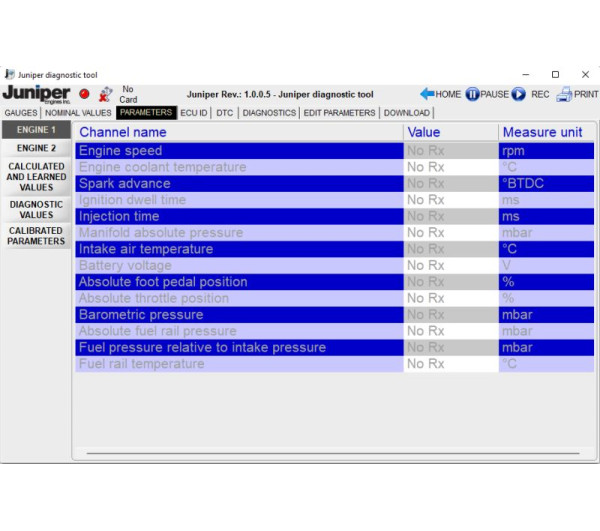Click the app icon in title bar
This screenshot has height=531, width=600.
[10, 74]
